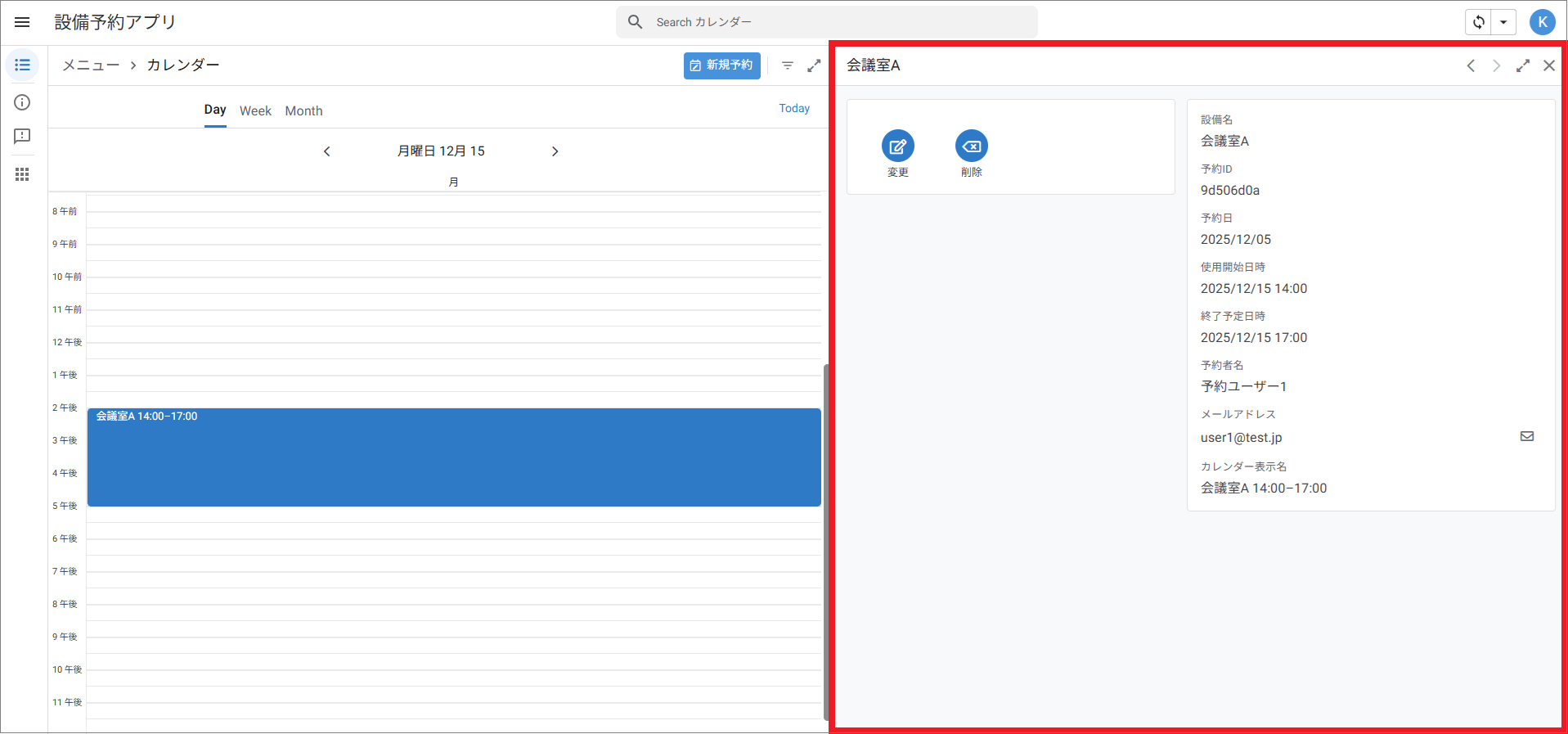Open the calendar filter icon
1568x734 pixels.
click(788, 65)
